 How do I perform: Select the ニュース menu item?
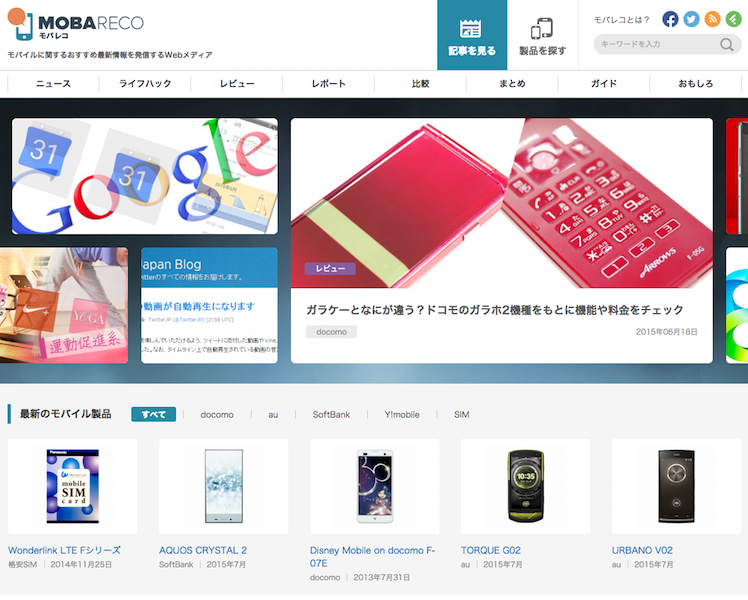coord(53,83)
